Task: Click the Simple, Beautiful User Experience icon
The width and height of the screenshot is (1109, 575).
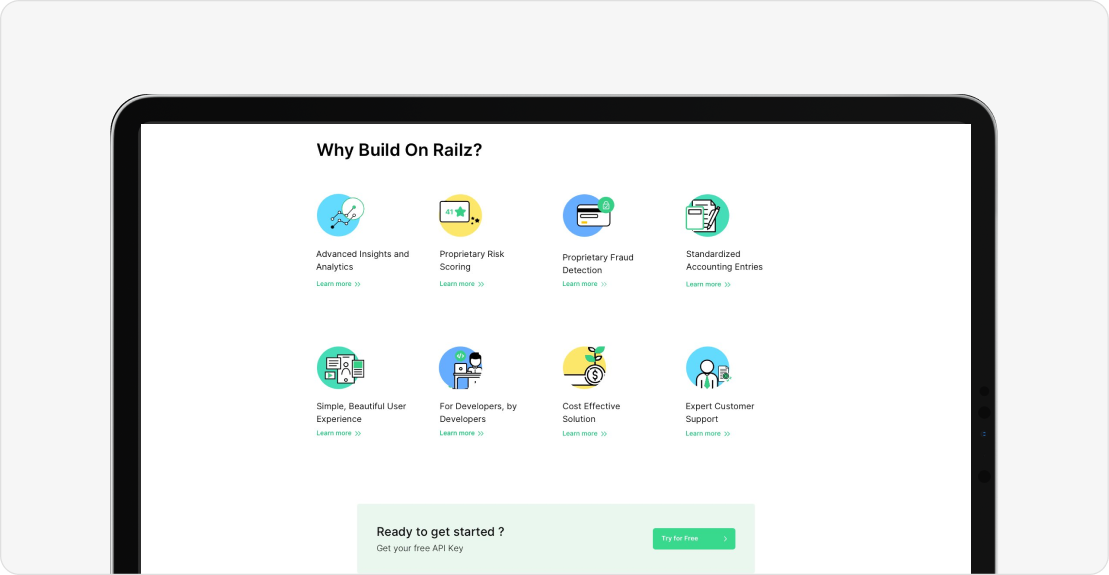Action: (x=340, y=367)
